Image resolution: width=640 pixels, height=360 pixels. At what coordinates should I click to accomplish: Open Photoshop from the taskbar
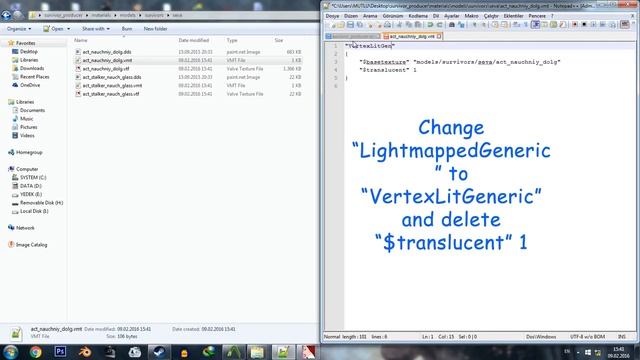60,352
